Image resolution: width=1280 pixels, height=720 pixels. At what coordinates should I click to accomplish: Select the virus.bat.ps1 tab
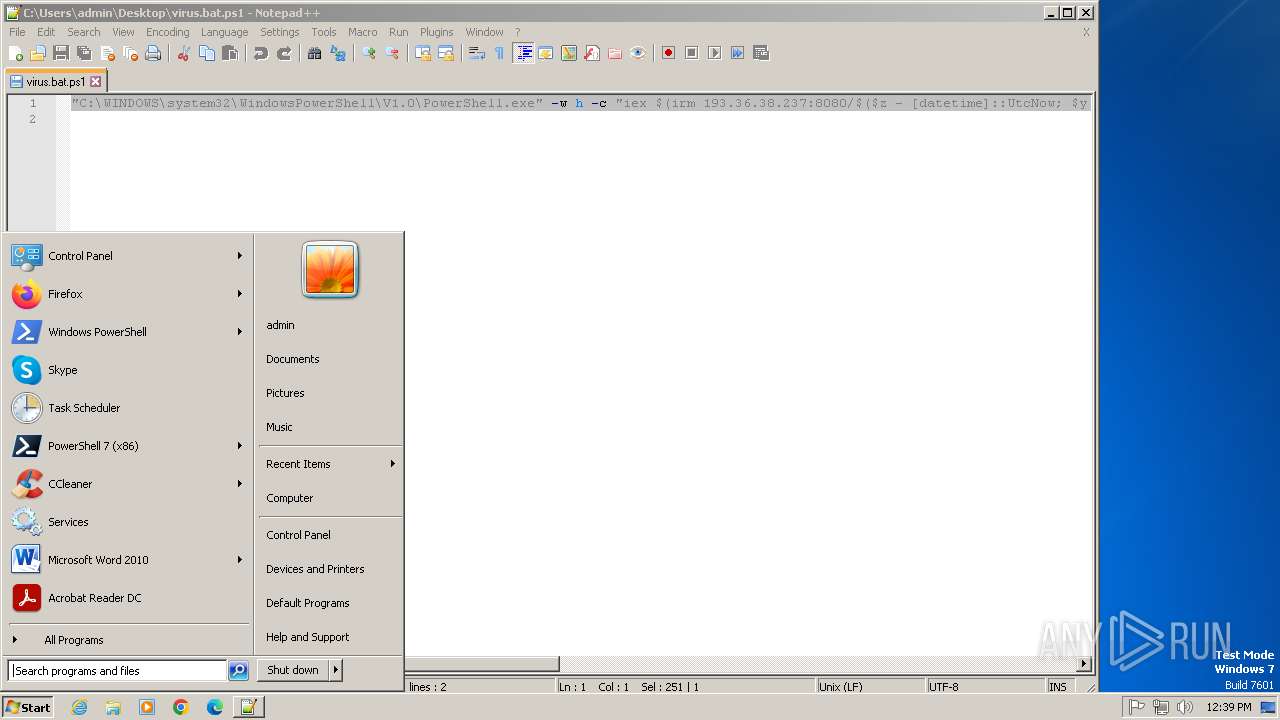[x=55, y=82]
